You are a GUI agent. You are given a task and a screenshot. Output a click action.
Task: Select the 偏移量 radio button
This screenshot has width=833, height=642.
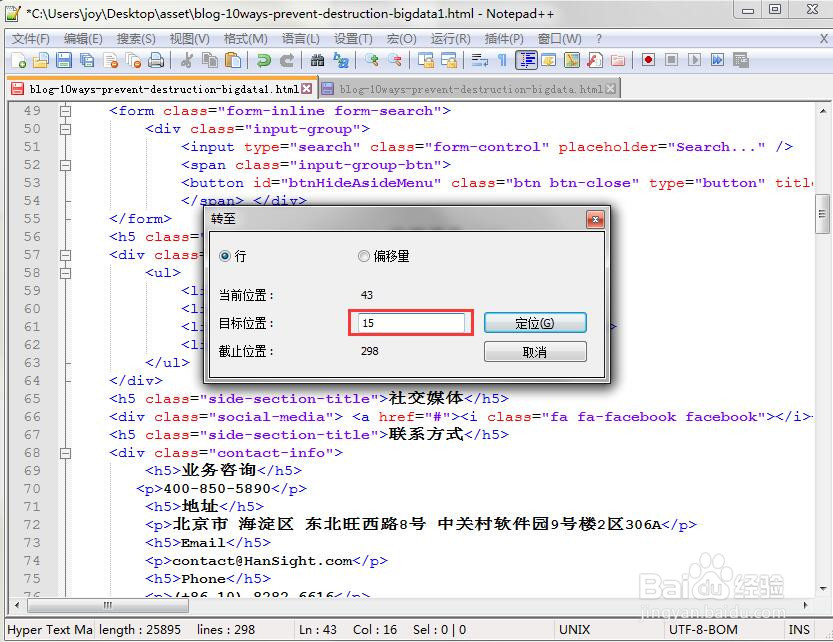pos(364,255)
